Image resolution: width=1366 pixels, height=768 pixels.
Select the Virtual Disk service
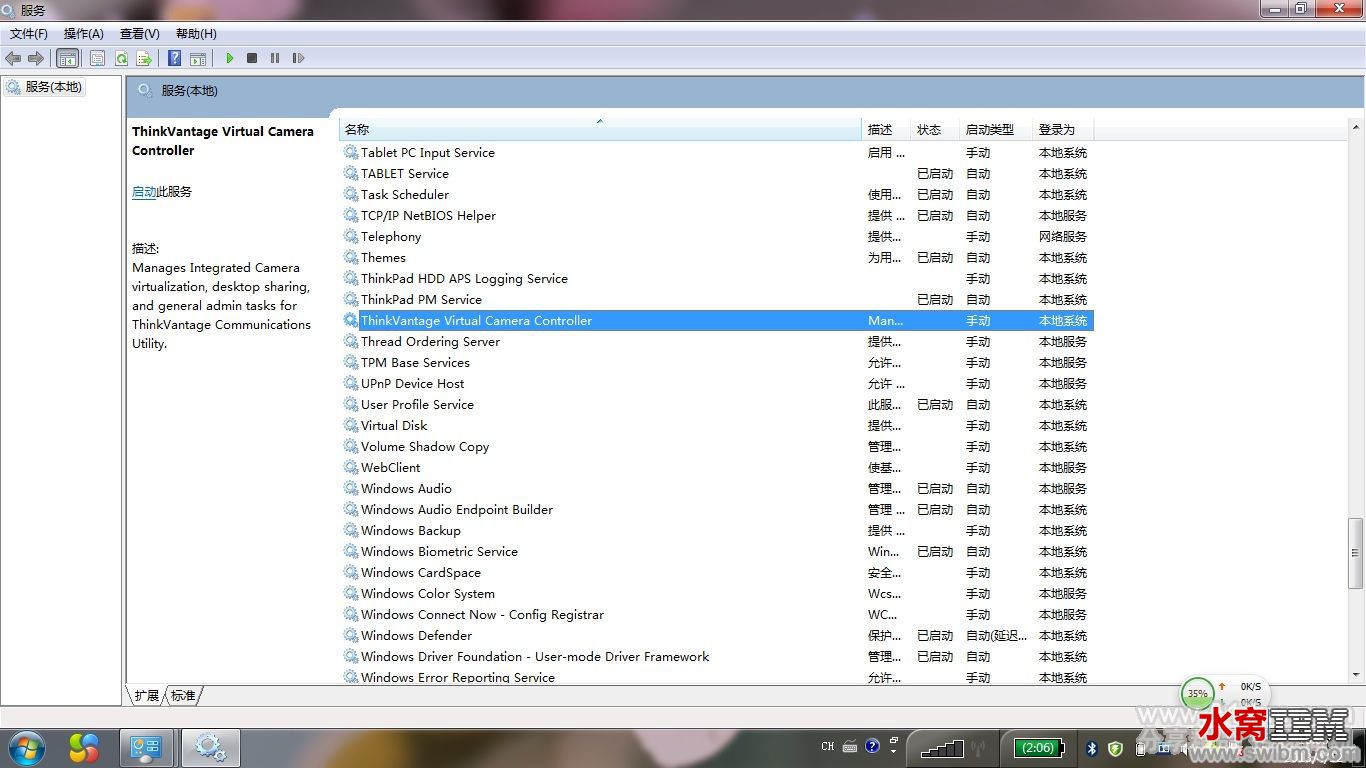[717, 426]
